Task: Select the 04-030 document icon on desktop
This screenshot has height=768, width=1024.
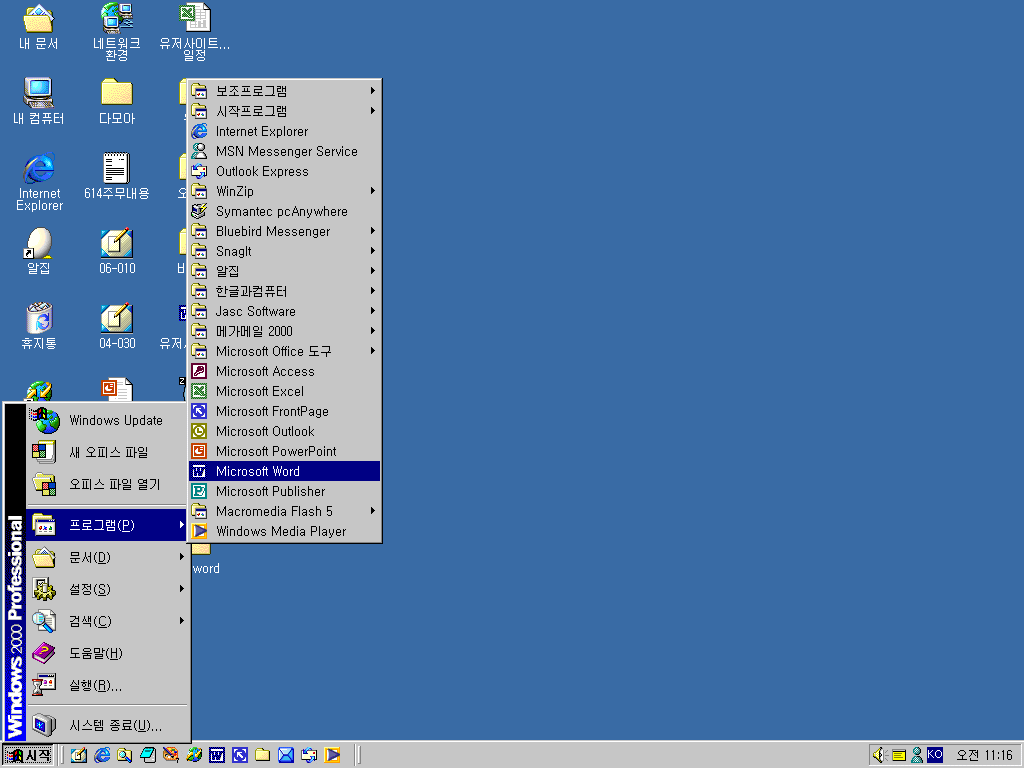Action: (x=117, y=326)
